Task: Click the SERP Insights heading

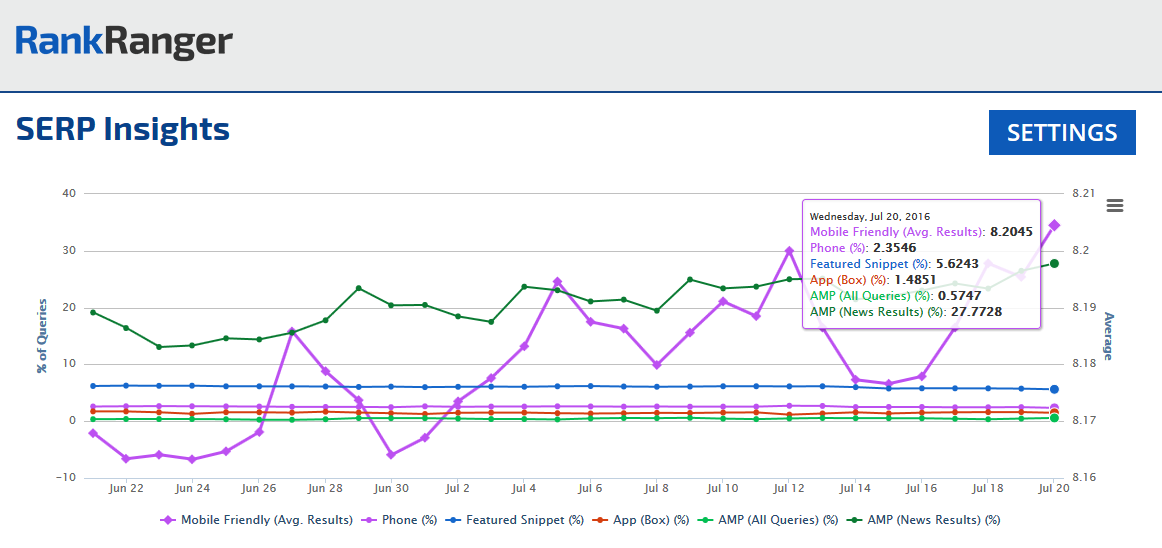Action: click(x=123, y=130)
